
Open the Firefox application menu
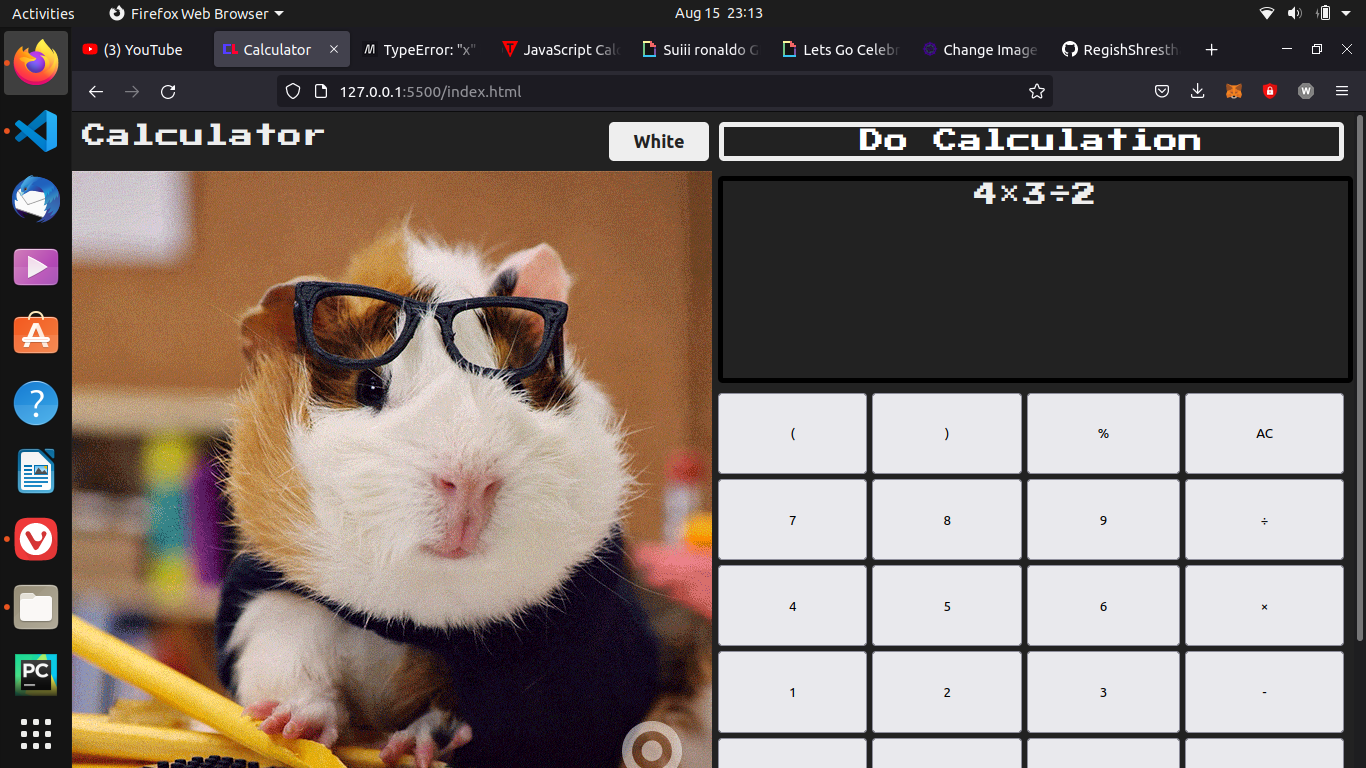(1342, 92)
